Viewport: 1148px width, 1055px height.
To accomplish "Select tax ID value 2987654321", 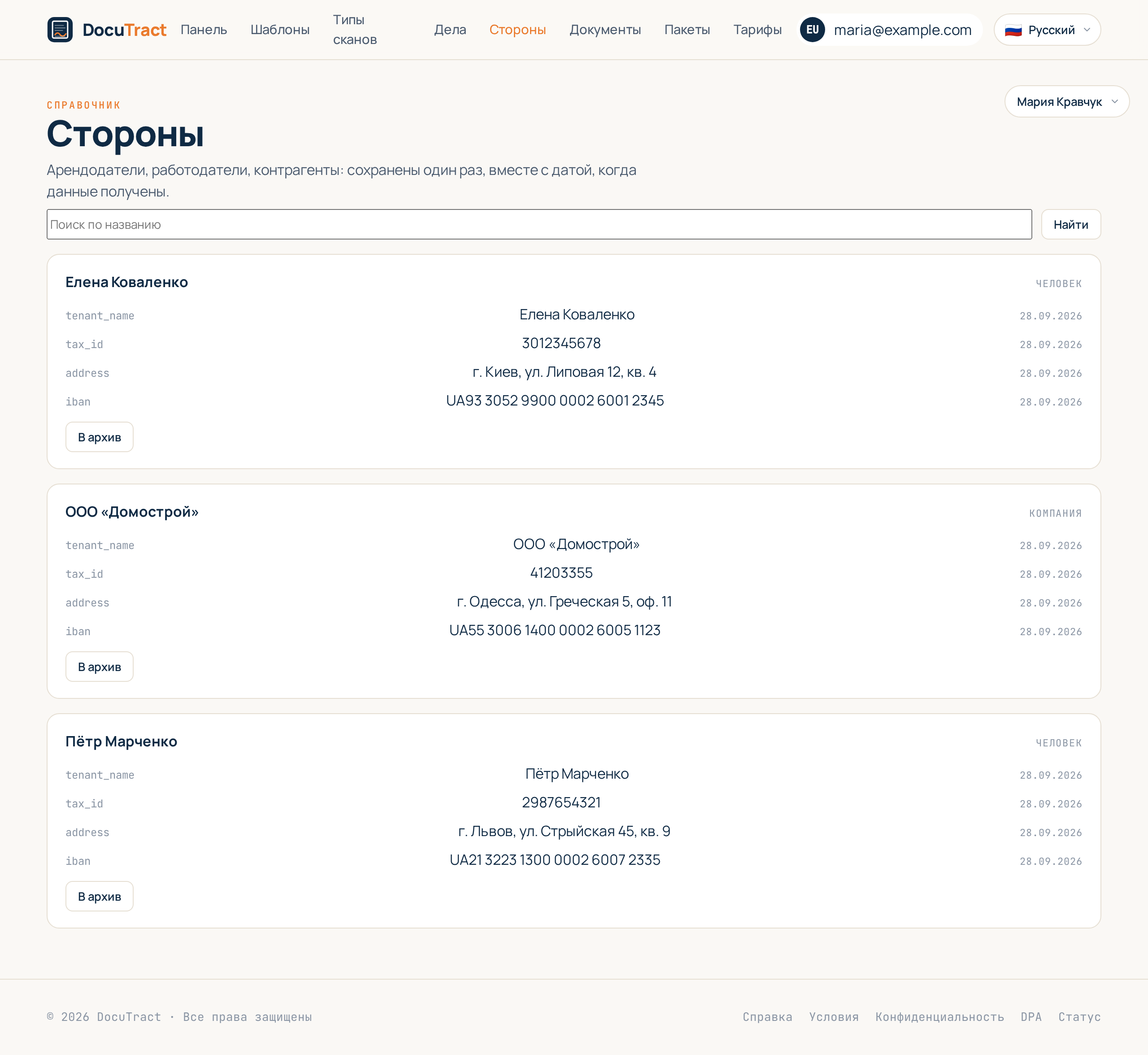I will 561,802.
